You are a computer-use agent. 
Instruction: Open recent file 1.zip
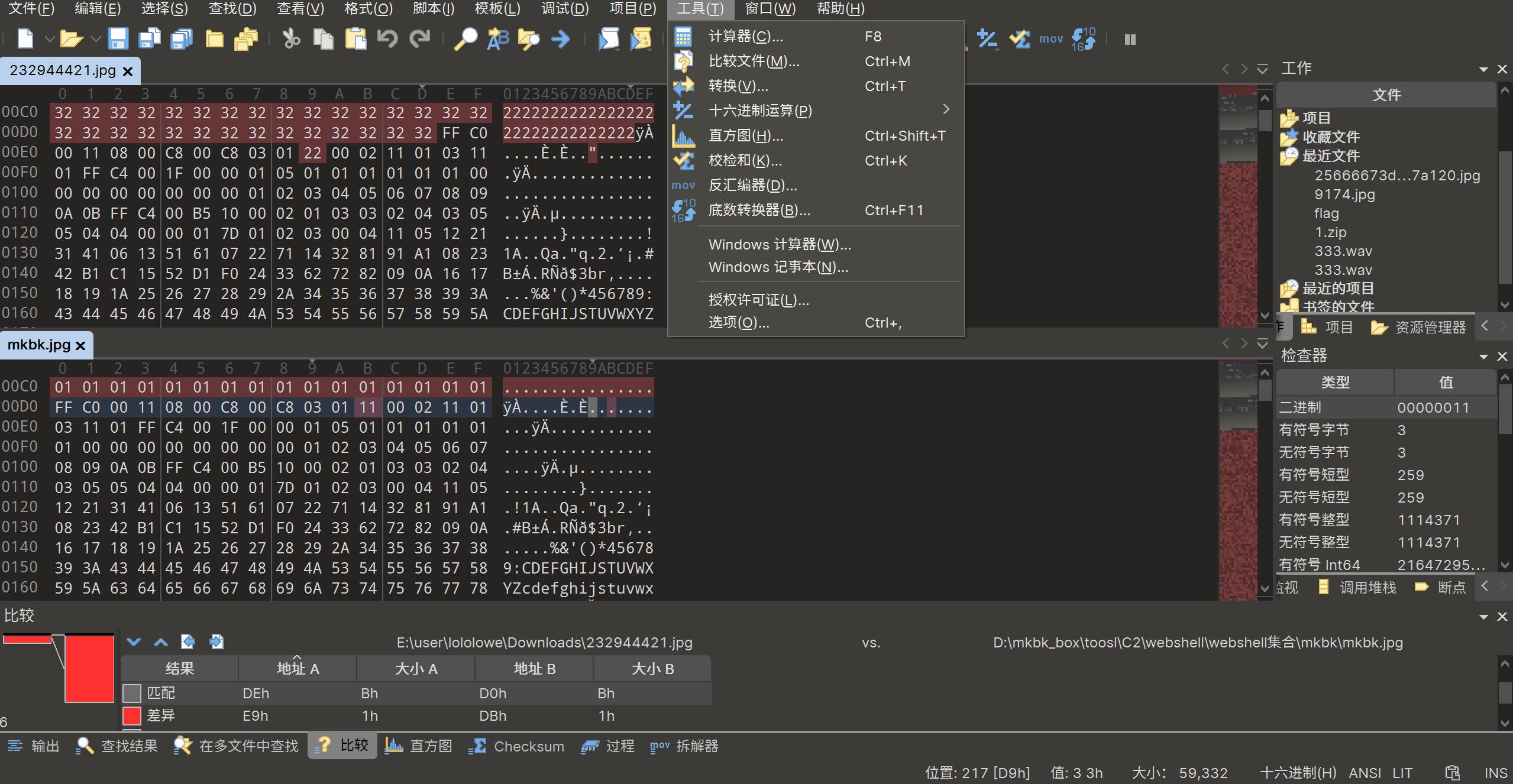[1330, 232]
